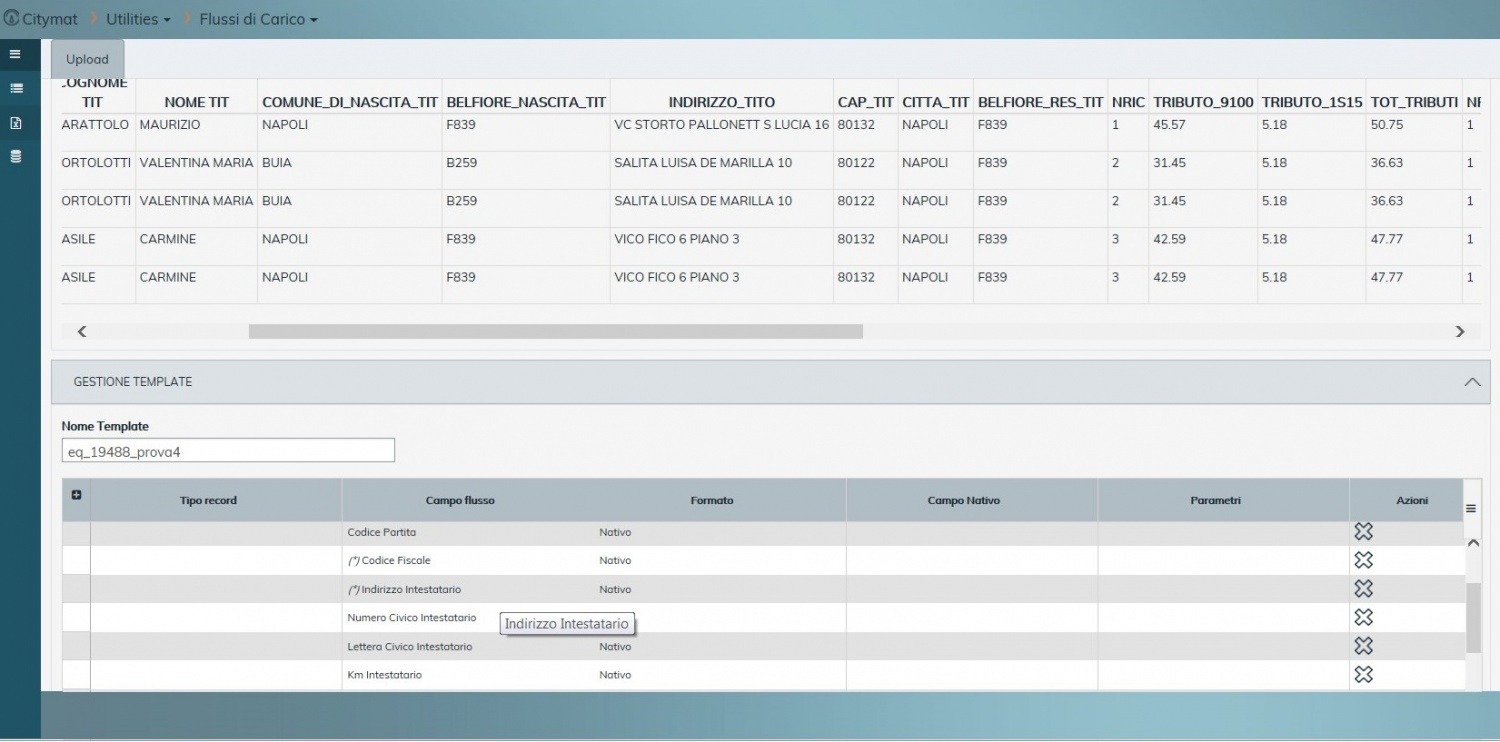Click the horizontal scrollbar left arrow
This screenshot has height=742, width=1500.
click(82, 332)
